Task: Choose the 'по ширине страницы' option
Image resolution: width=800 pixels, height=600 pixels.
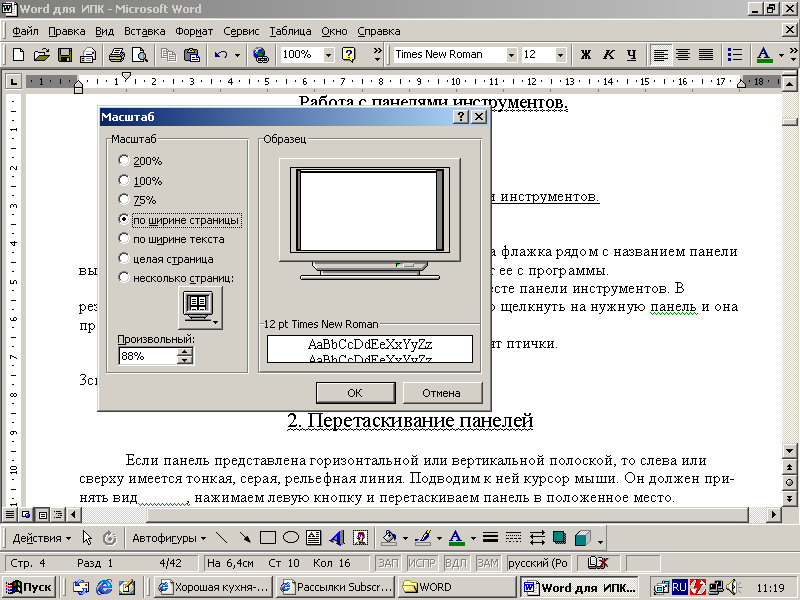Action: tap(123, 219)
